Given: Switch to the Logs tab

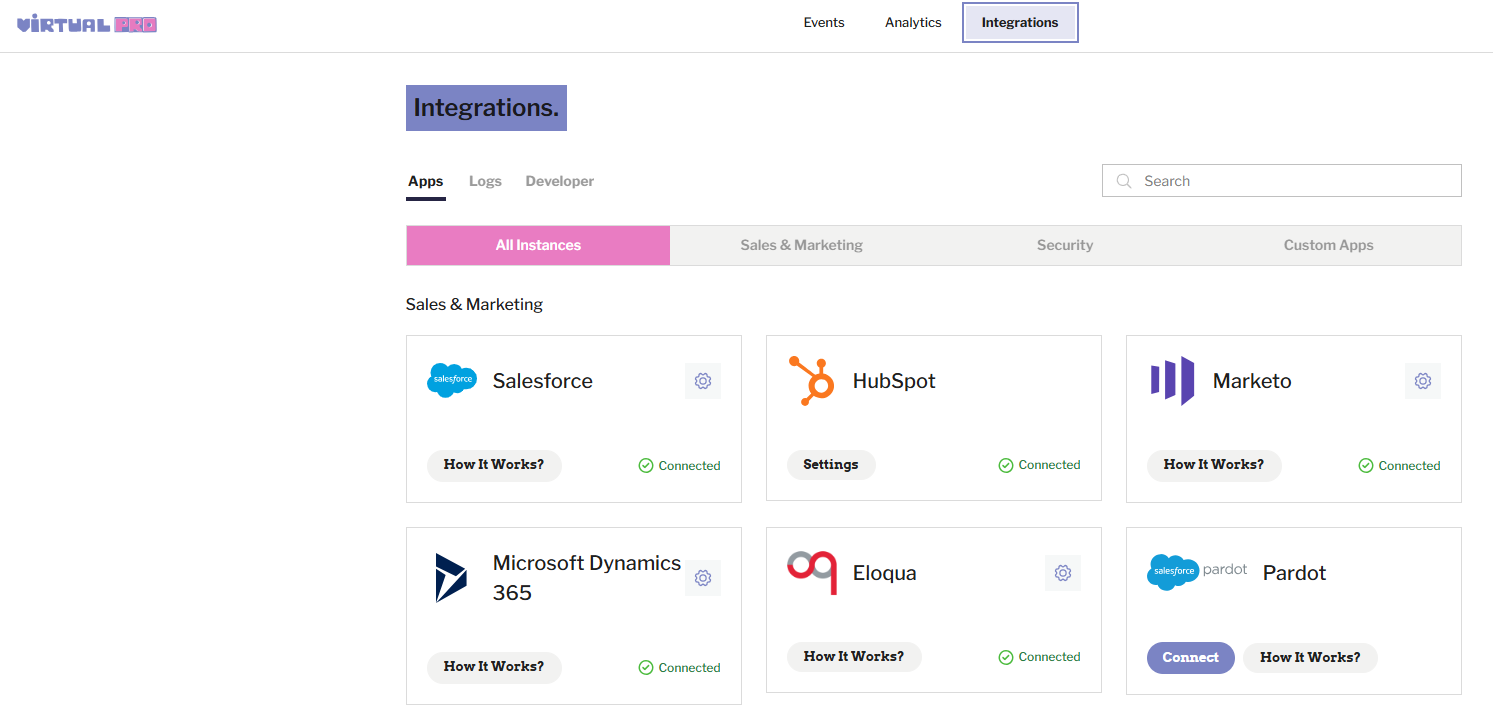Looking at the screenshot, I should click(x=485, y=181).
